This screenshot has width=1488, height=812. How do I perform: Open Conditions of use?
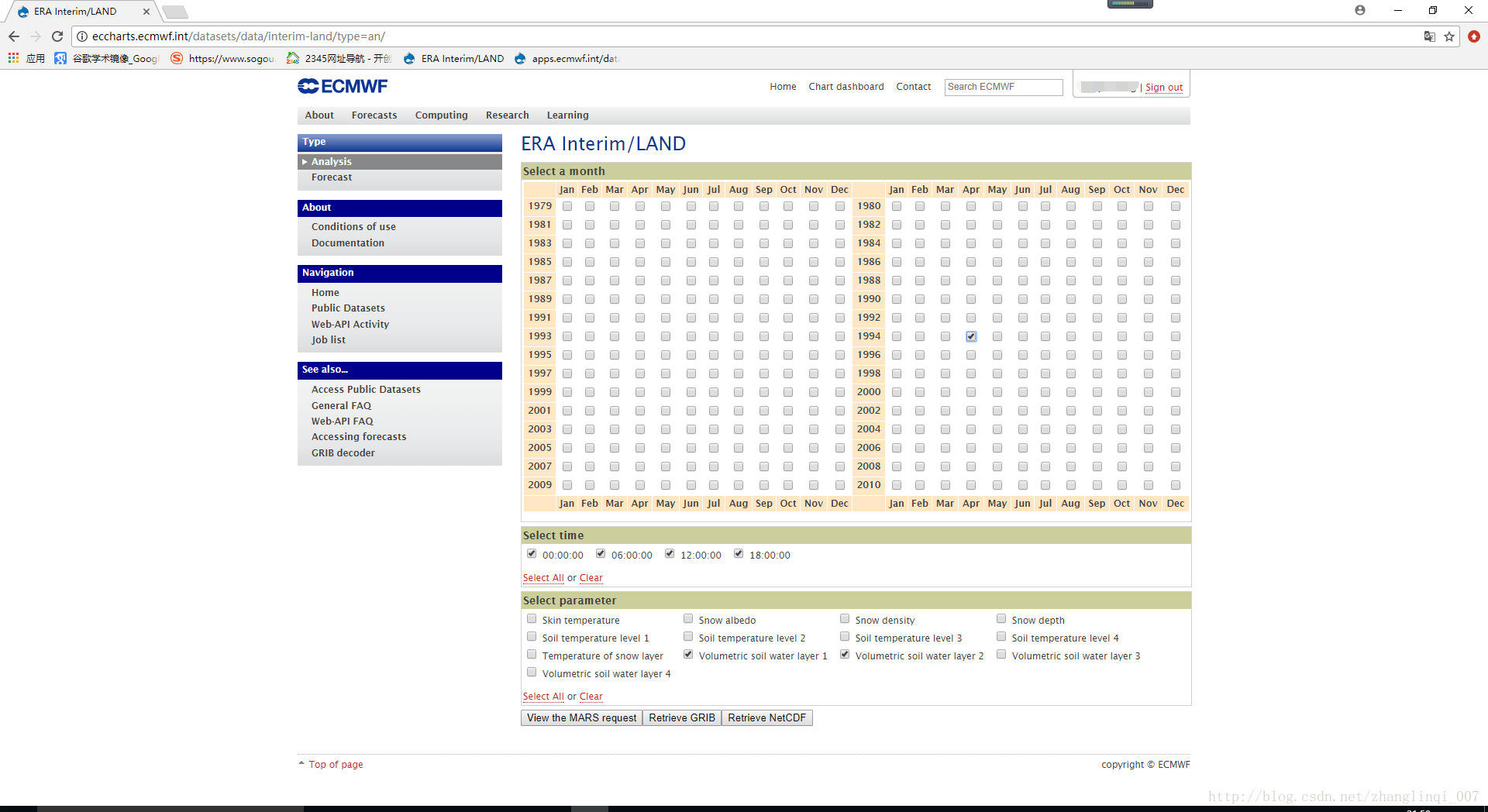tap(353, 227)
